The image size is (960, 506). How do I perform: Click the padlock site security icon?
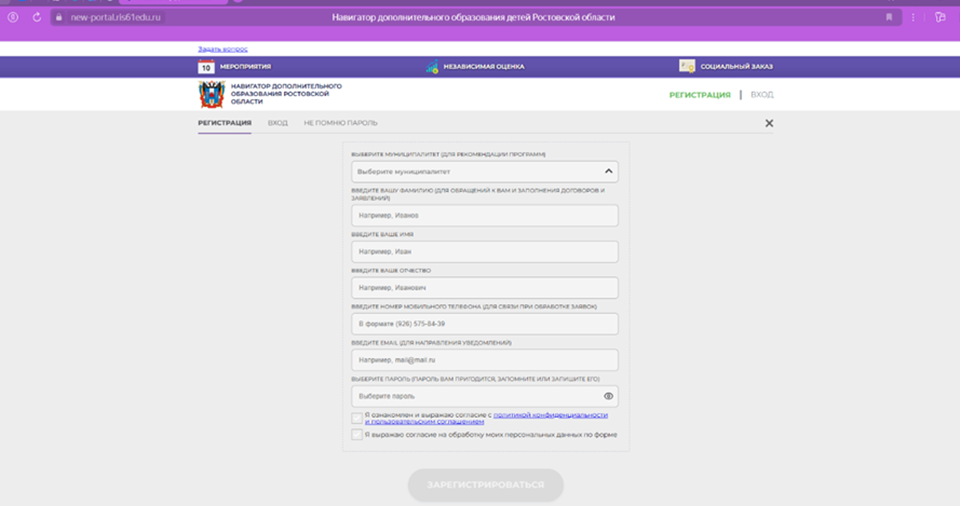click(x=61, y=17)
